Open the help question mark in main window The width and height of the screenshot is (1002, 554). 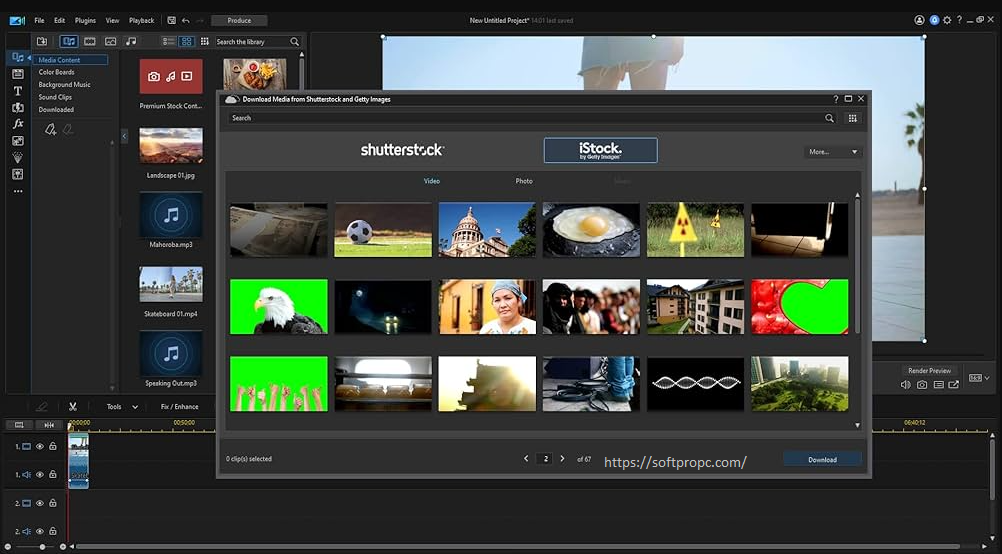pos(959,20)
